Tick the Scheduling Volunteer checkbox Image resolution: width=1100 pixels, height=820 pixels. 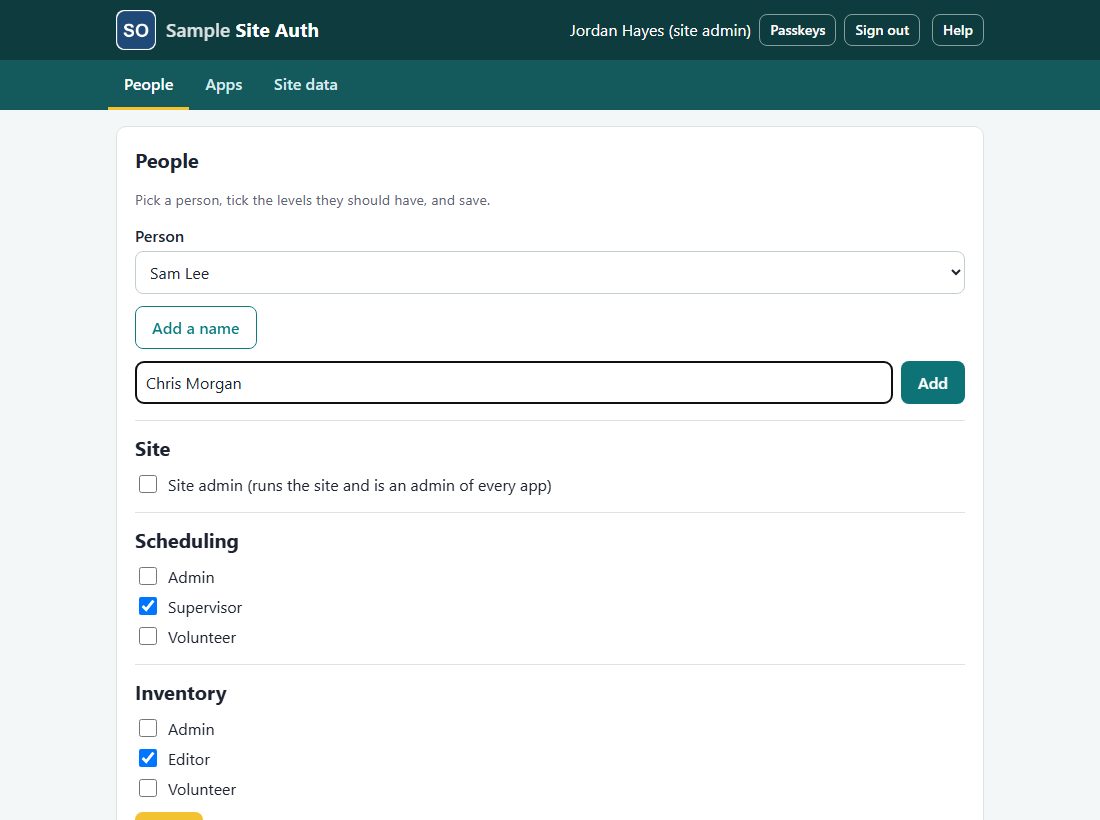pos(148,636)
